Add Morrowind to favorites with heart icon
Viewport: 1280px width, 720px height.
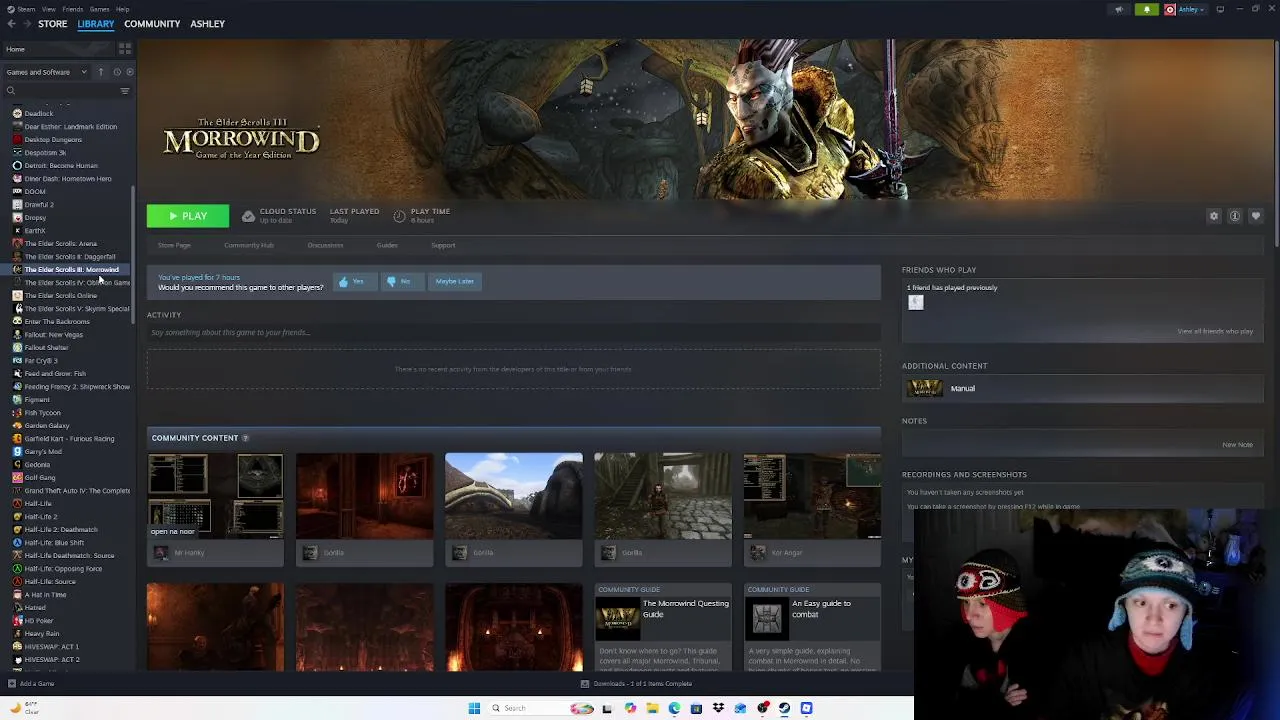point(1256,216)
